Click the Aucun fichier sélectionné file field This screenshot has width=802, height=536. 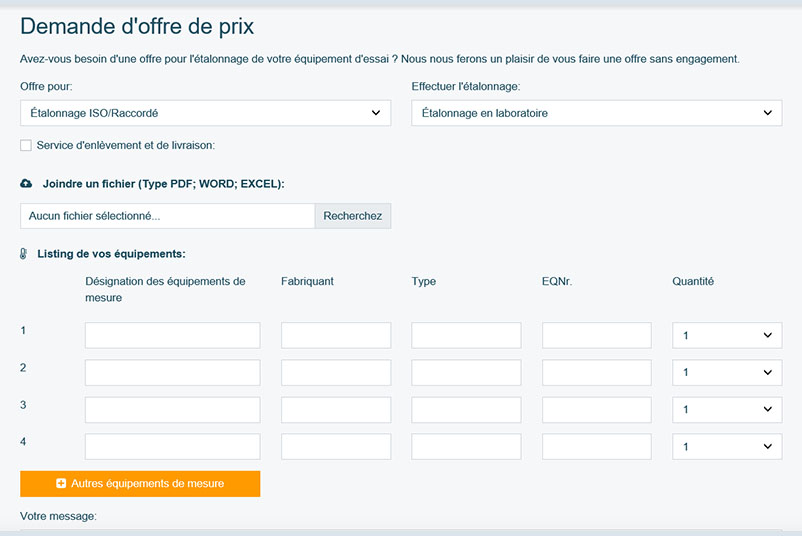[x=168, y=216]
